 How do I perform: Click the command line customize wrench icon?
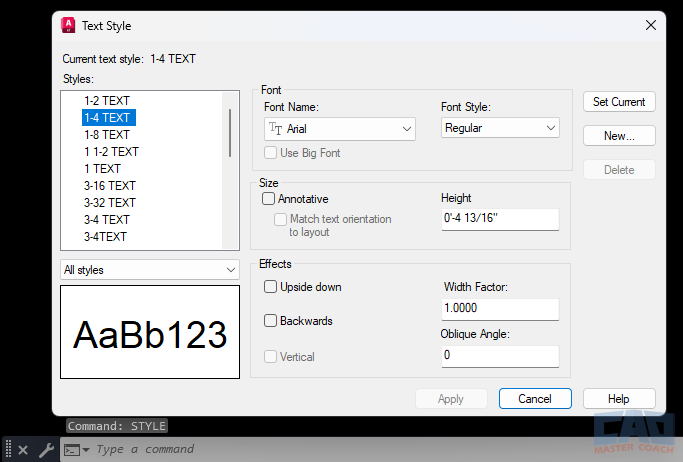[47, 449]
